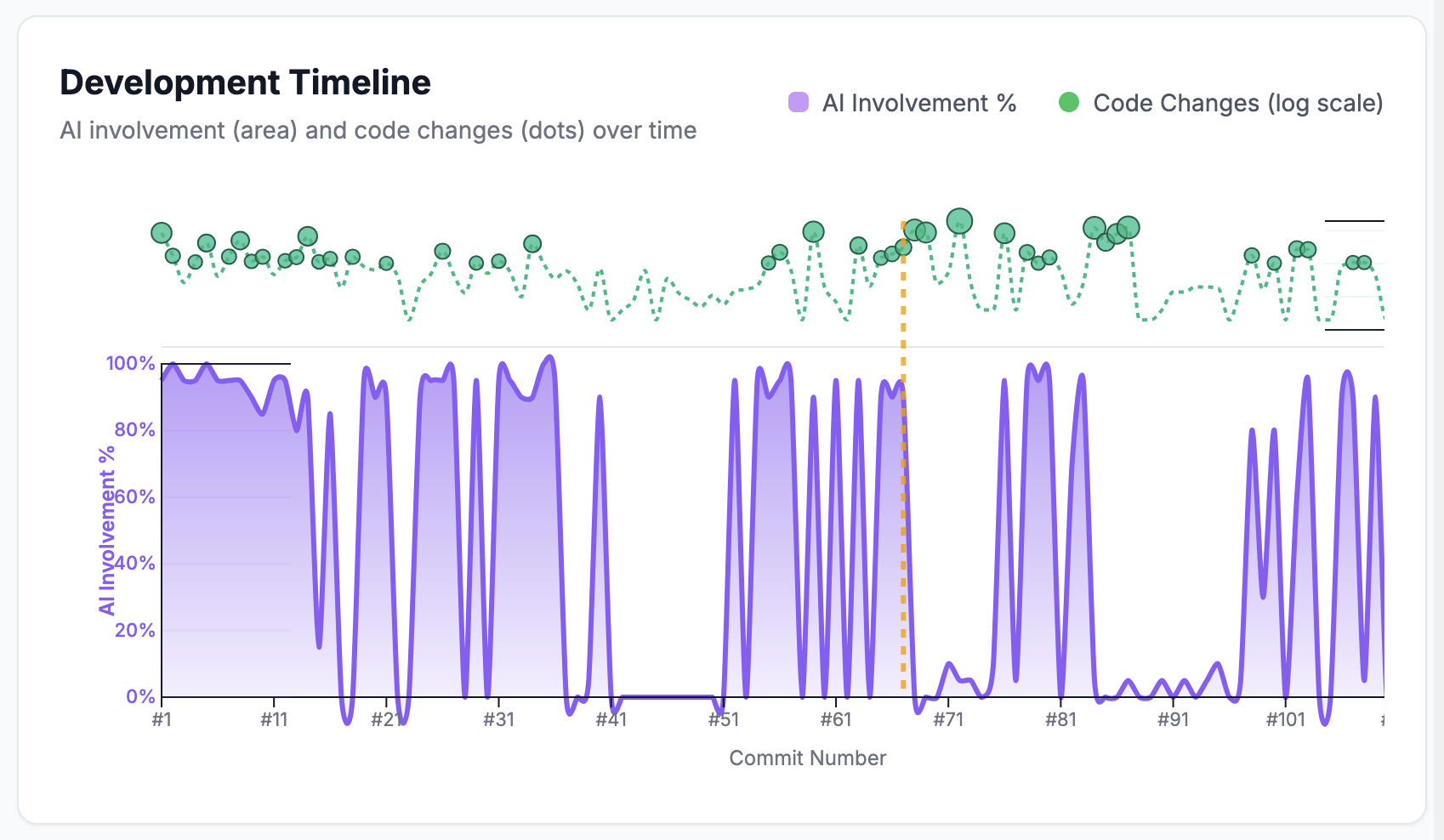Screen dimensions: 1444x840
Task: Toggle AI Involvement % series via its legend entry
Action: coord(918,103)
